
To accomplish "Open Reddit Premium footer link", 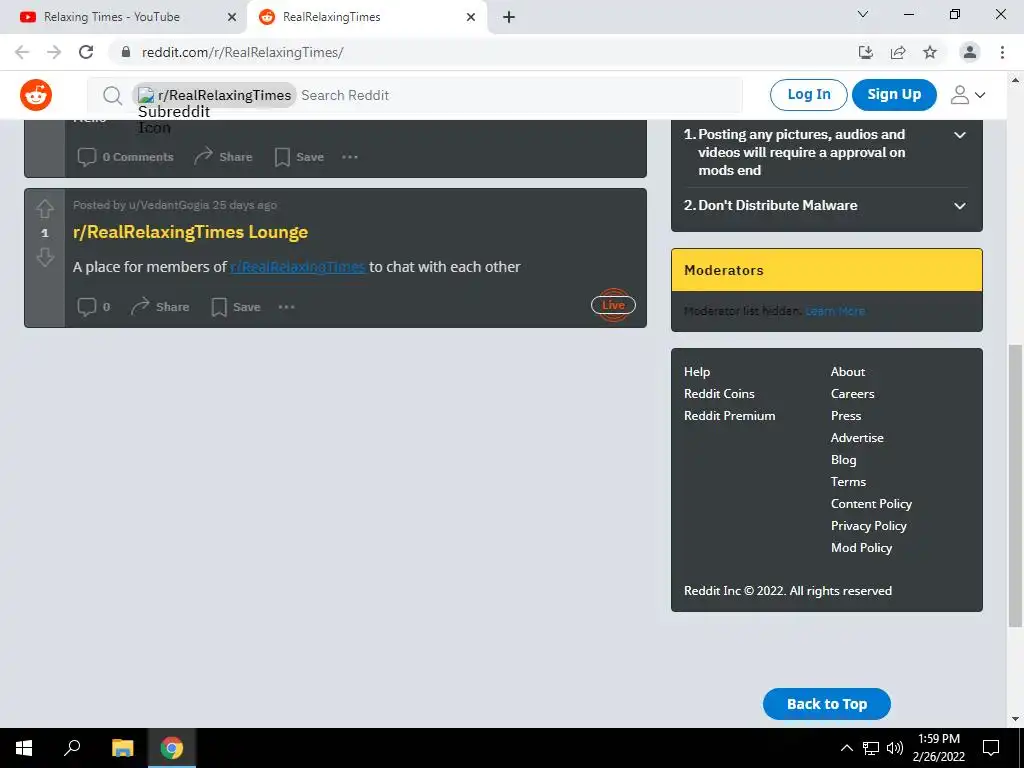I will (729, 416).
